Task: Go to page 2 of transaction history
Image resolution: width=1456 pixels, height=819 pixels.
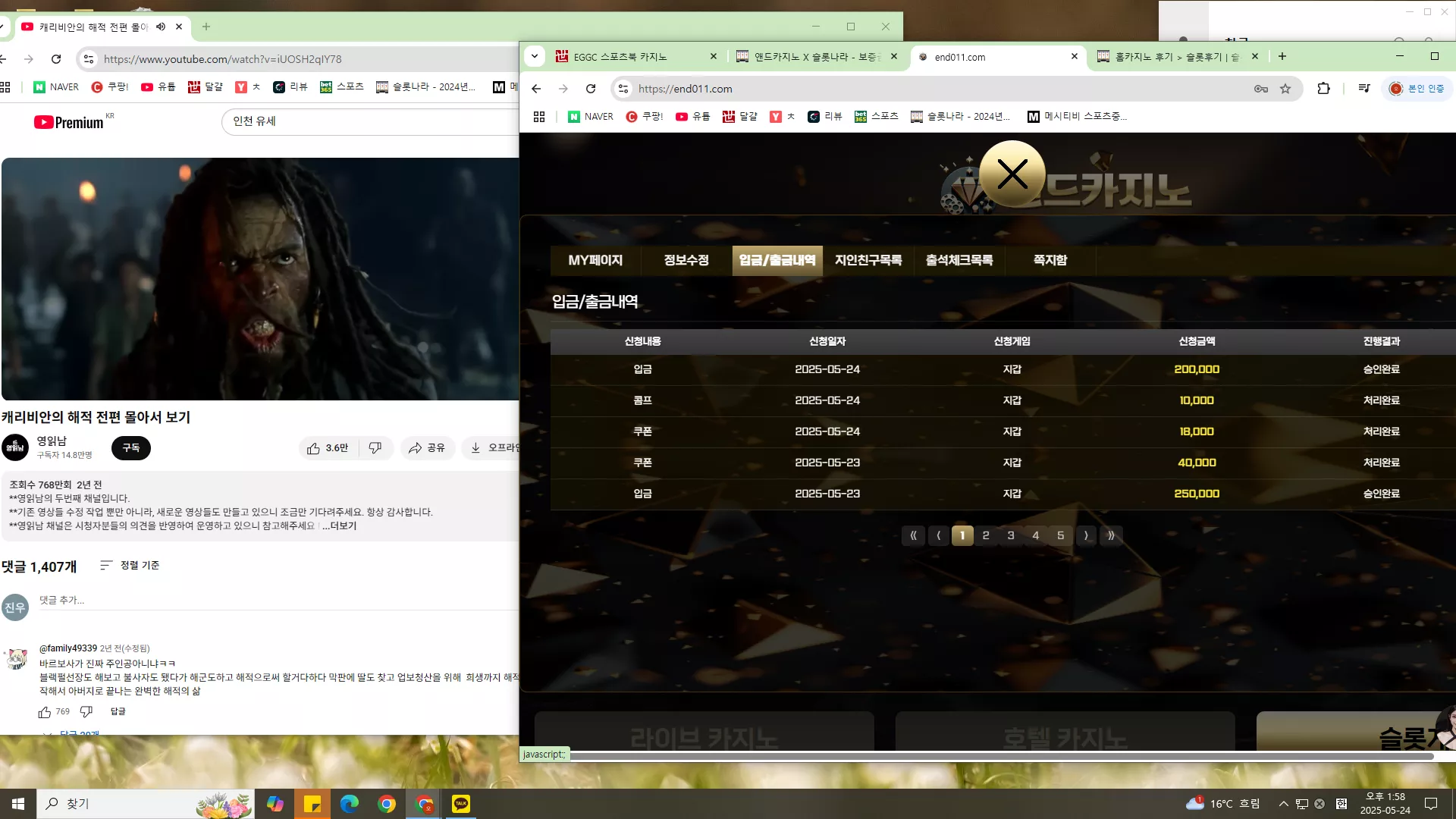Action: (986, 535)
